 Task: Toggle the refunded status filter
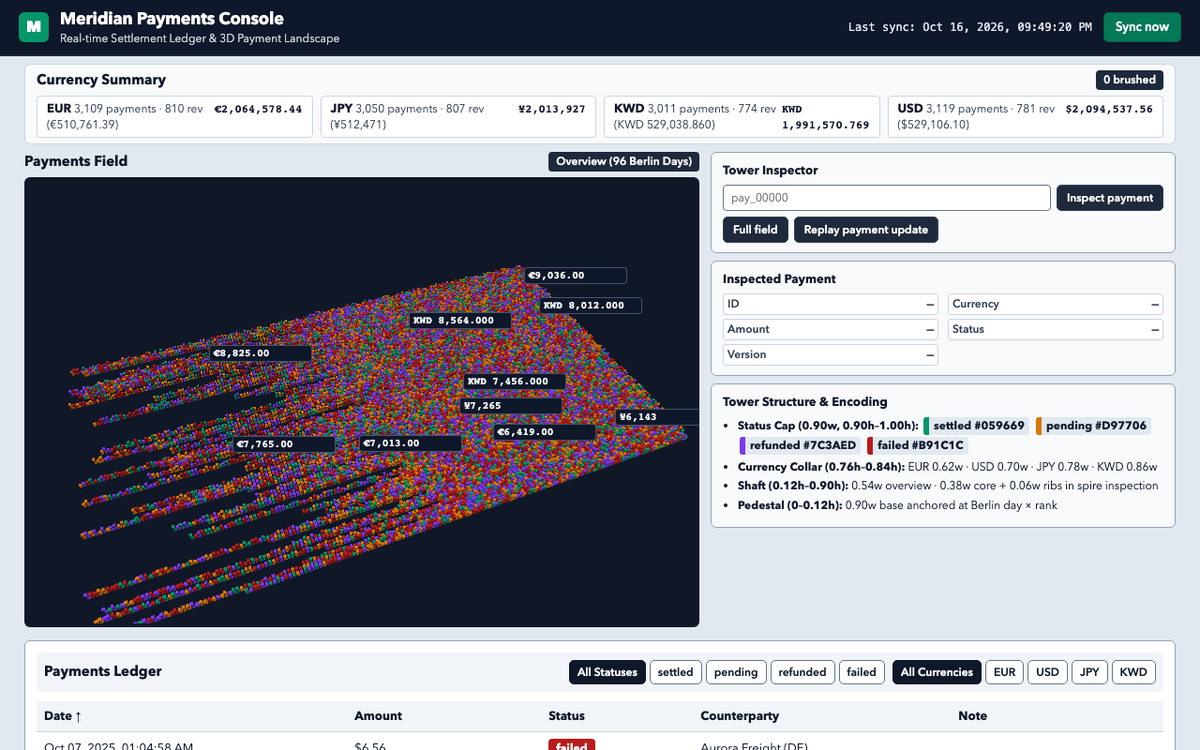[x=802, y=672]
